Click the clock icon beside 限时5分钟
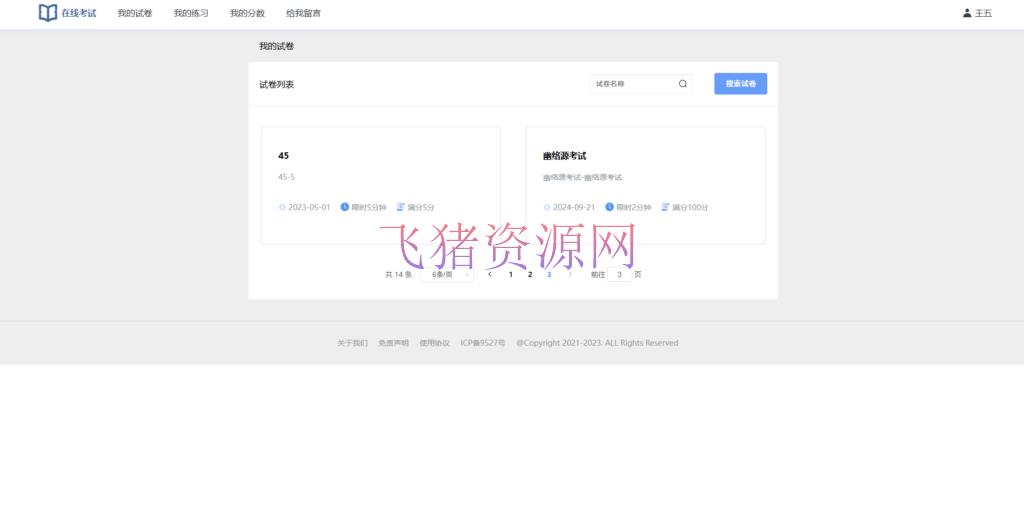The height and width of the screenshot is (505, 1024). (x=345, y=207)
